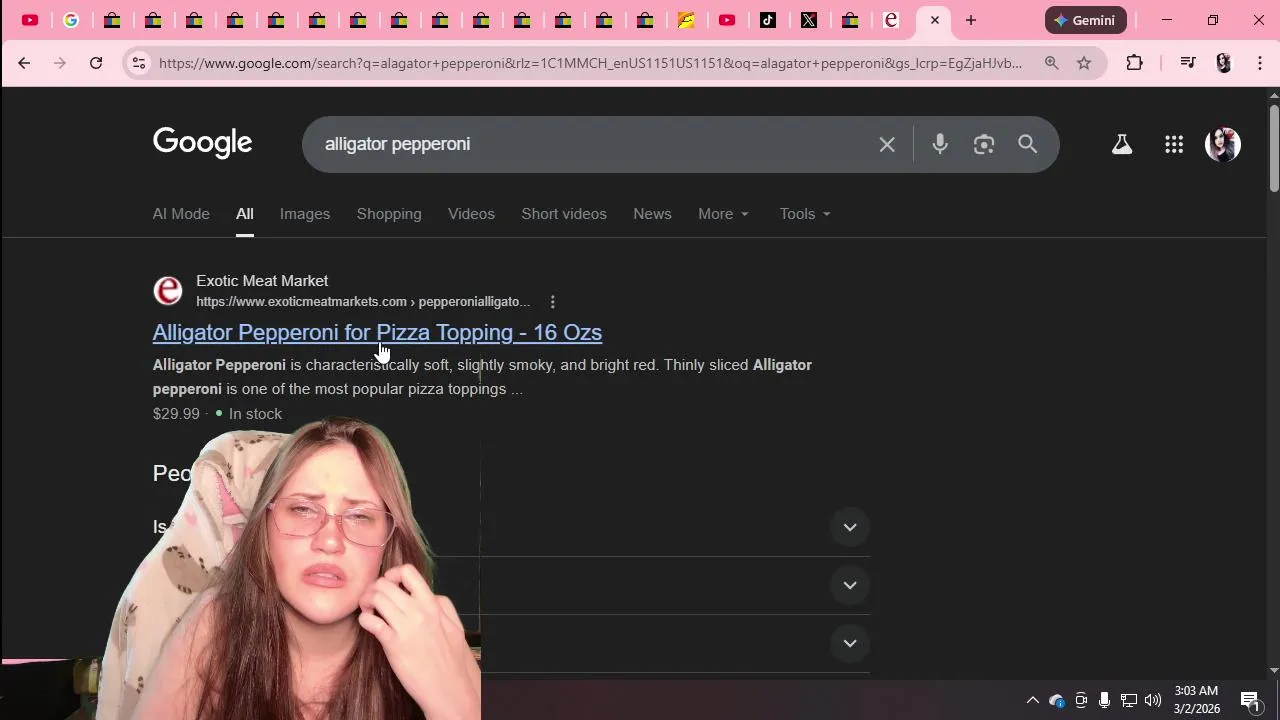This screenshot has height=720, width=1280.
Task: Open the Extensions puzzle icon
Action: click(1134, 63)
